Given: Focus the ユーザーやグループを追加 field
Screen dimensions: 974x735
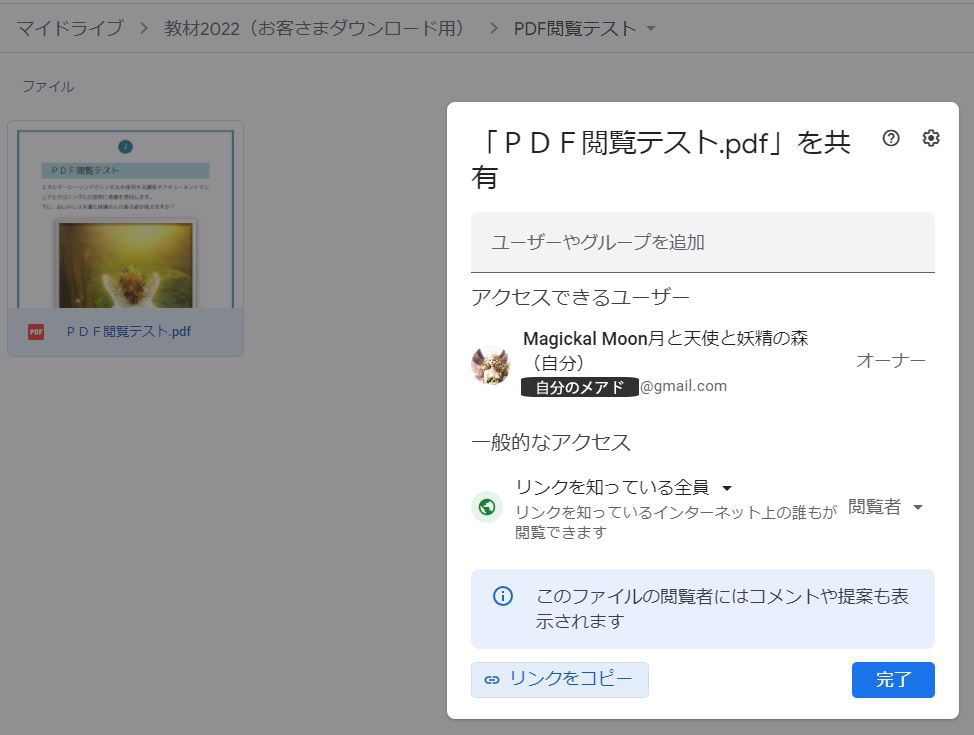Looking at the screenshot, I should point(702,242).
